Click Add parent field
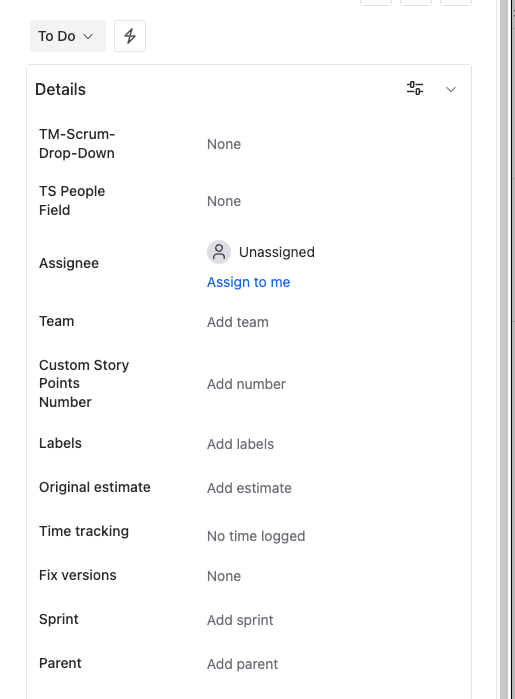 point(242,664)
